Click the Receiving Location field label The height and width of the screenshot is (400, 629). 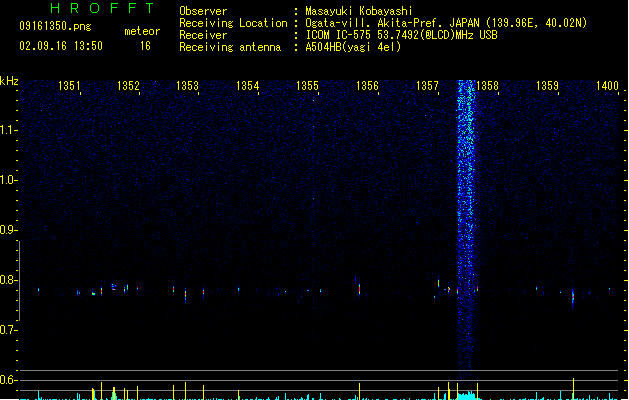tap(233, 23)
